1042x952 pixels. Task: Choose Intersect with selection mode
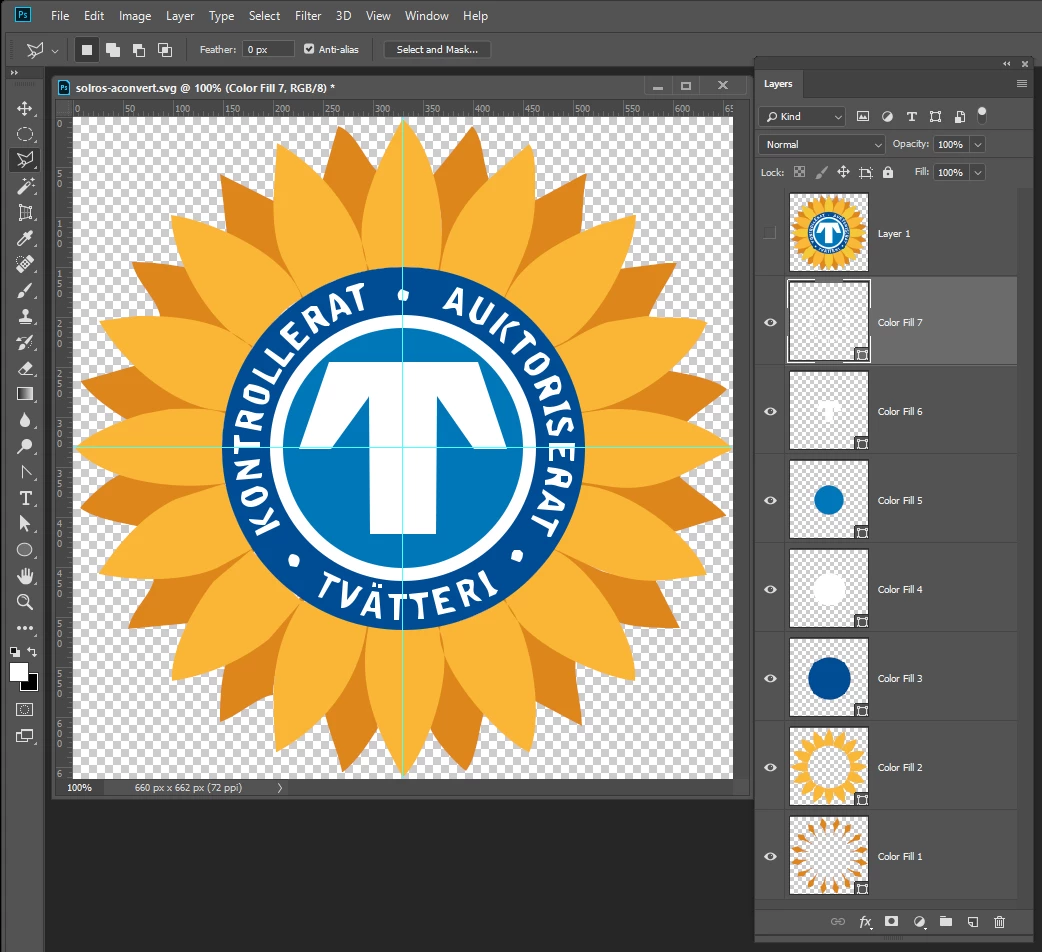tap(165, 50)
